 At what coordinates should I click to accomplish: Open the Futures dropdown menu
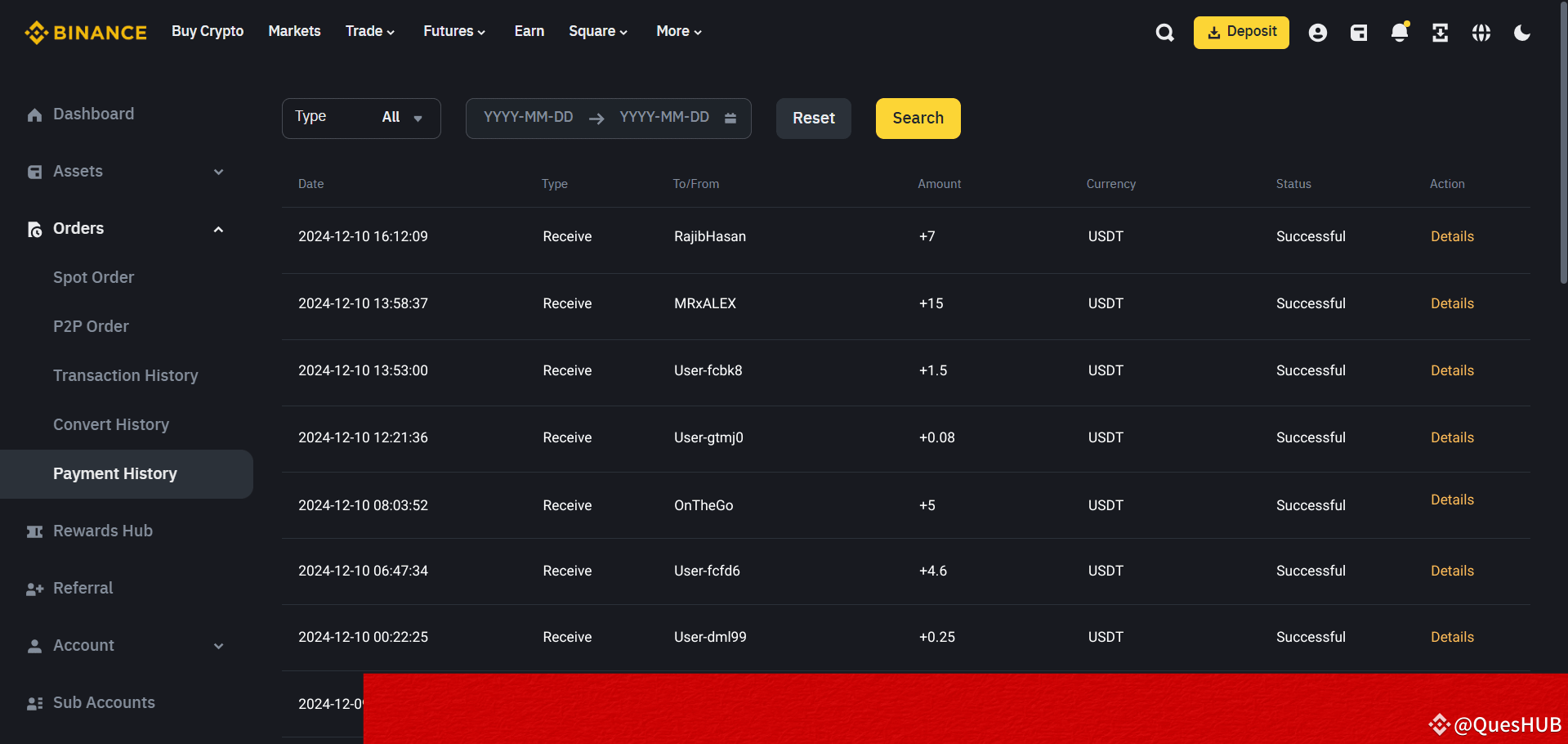click(x=454, y=31)
